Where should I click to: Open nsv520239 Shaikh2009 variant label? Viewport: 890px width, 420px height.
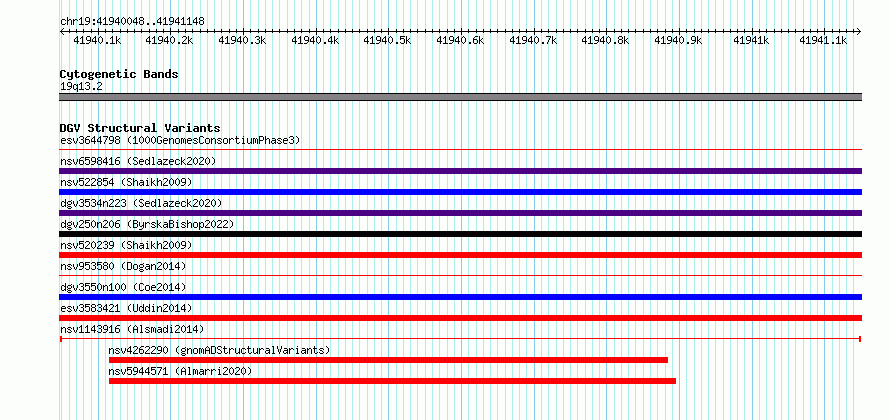coord(126,245)
